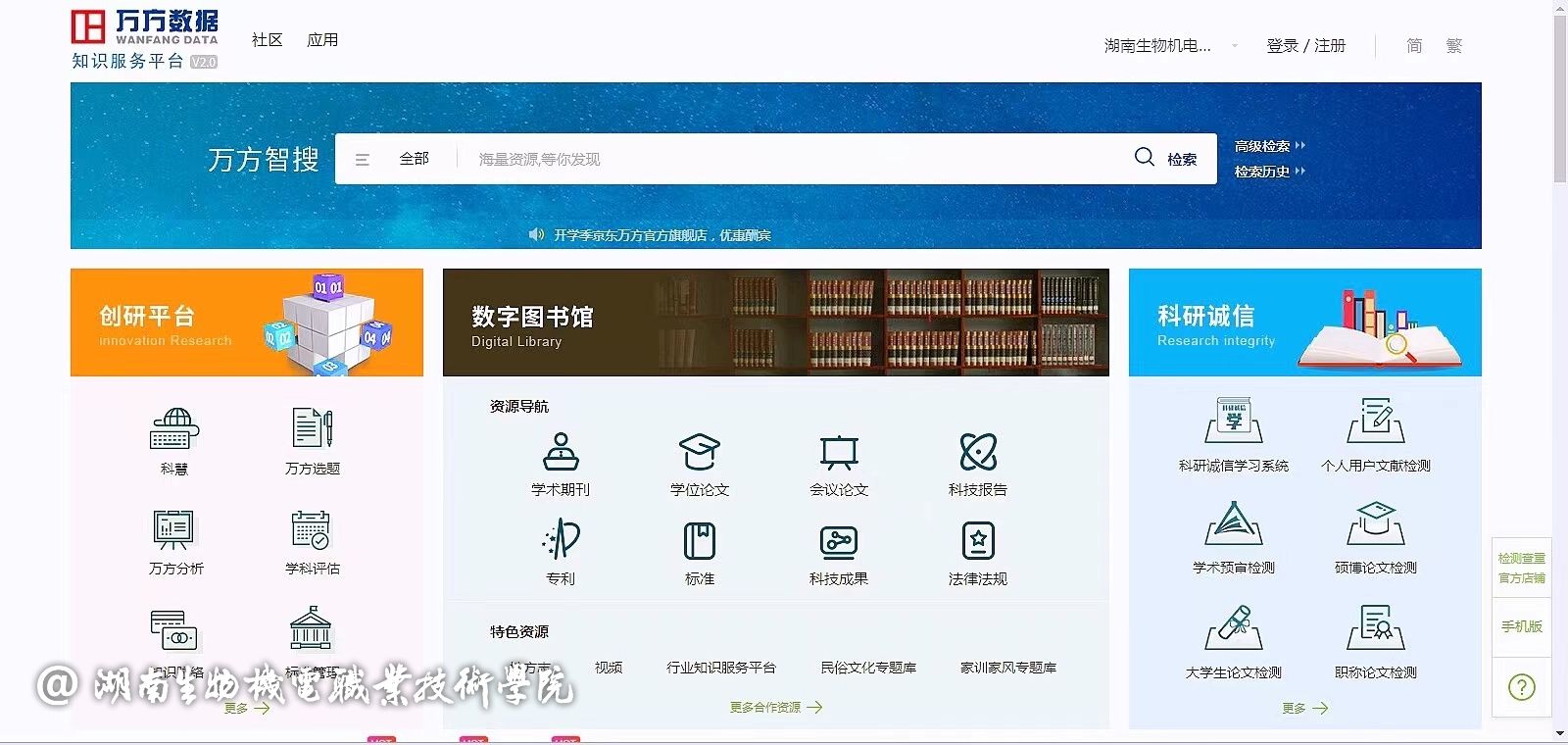Open 硕博论文检测 icon
1568x745 pixels.
click(x=1376, y=523)
